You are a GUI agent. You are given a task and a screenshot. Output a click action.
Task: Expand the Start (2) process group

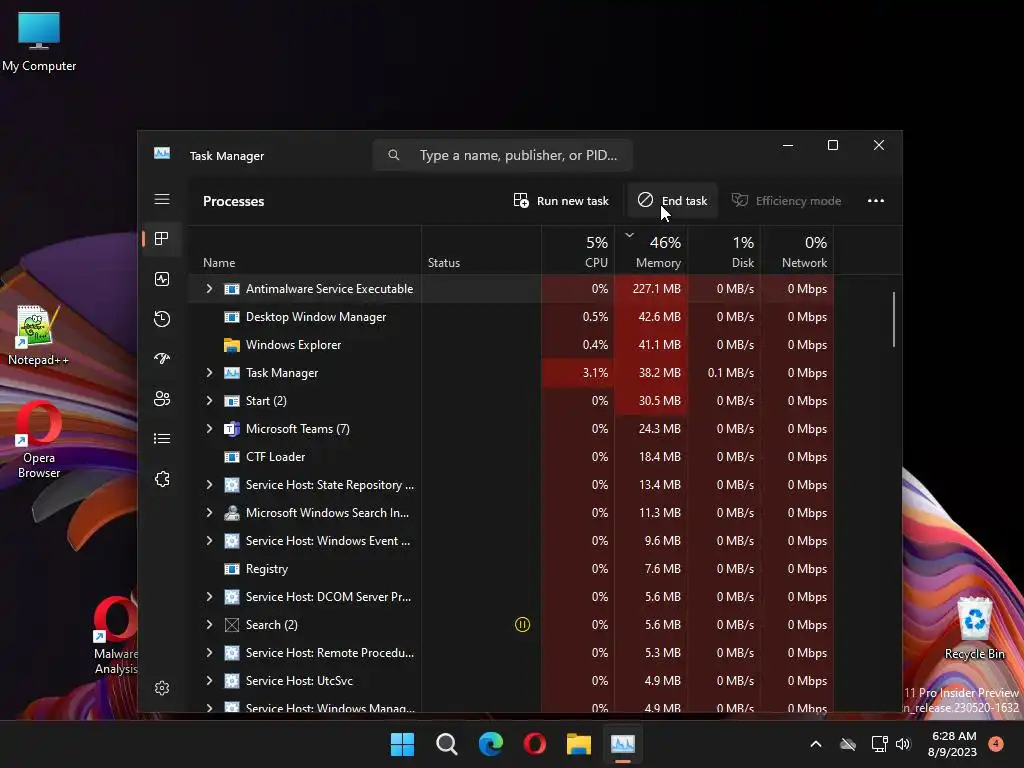click(x=209, y=401)
